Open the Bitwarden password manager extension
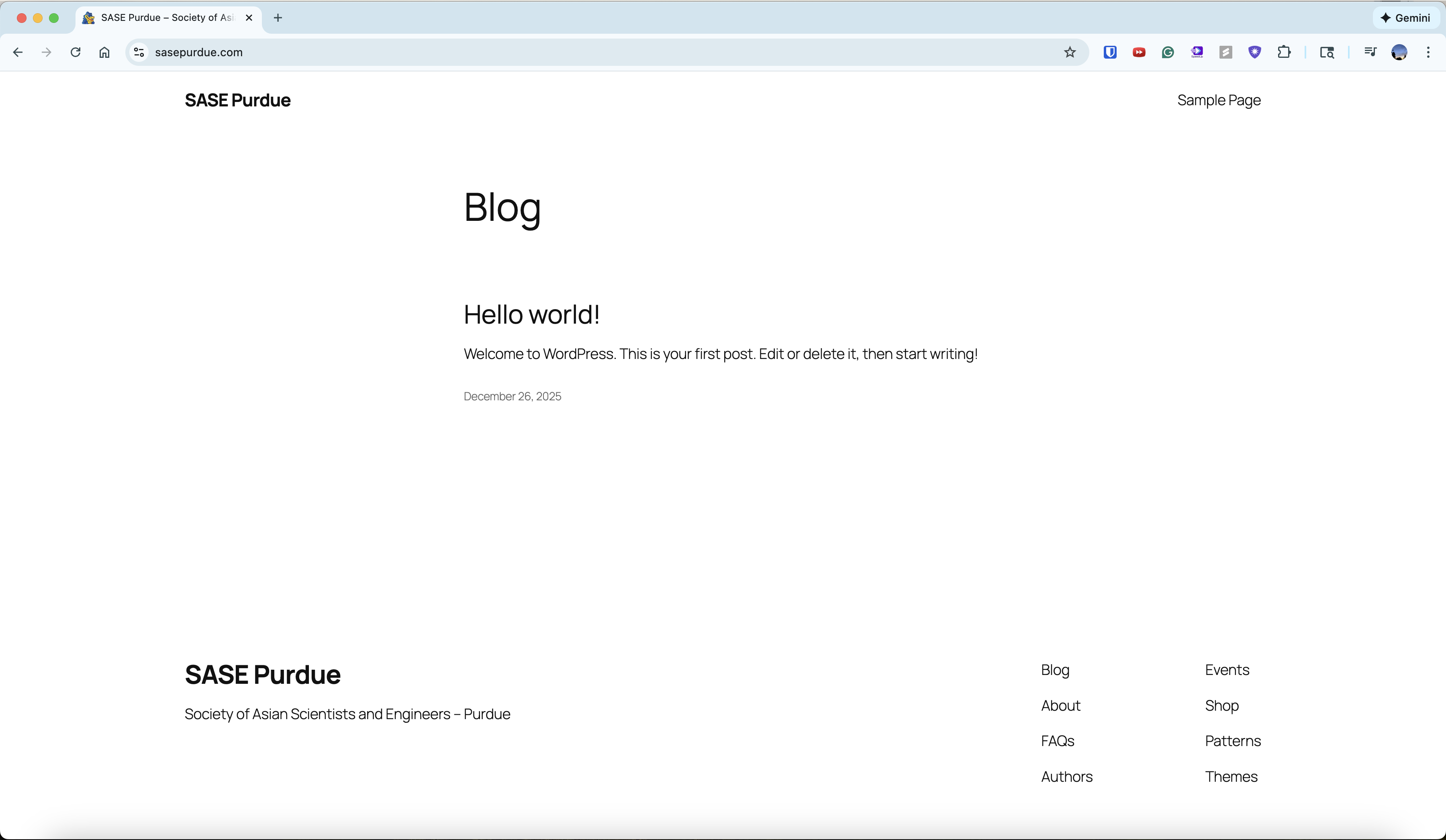The width and height of the screenshot is (1446, 840). coord(1109,52)
